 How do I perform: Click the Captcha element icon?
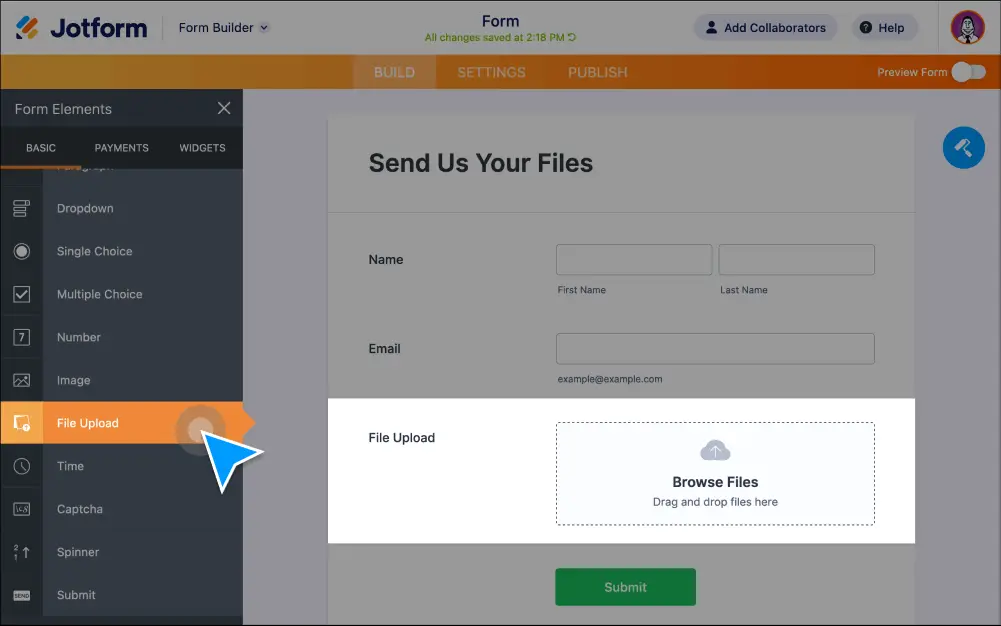click(x=21, y=509)
